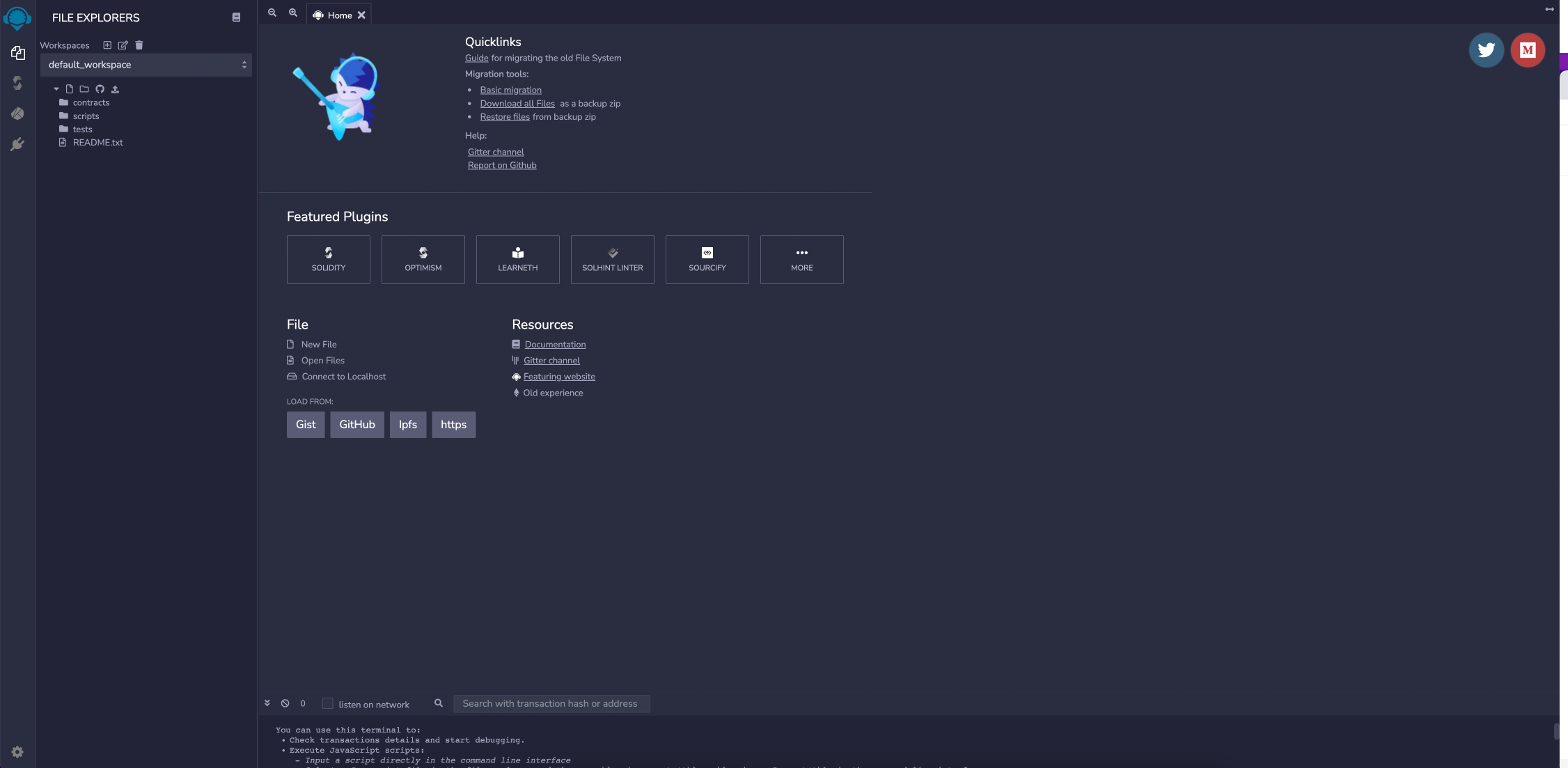Open More featured plugins
1568x768 pixels.
coord(802,260)
